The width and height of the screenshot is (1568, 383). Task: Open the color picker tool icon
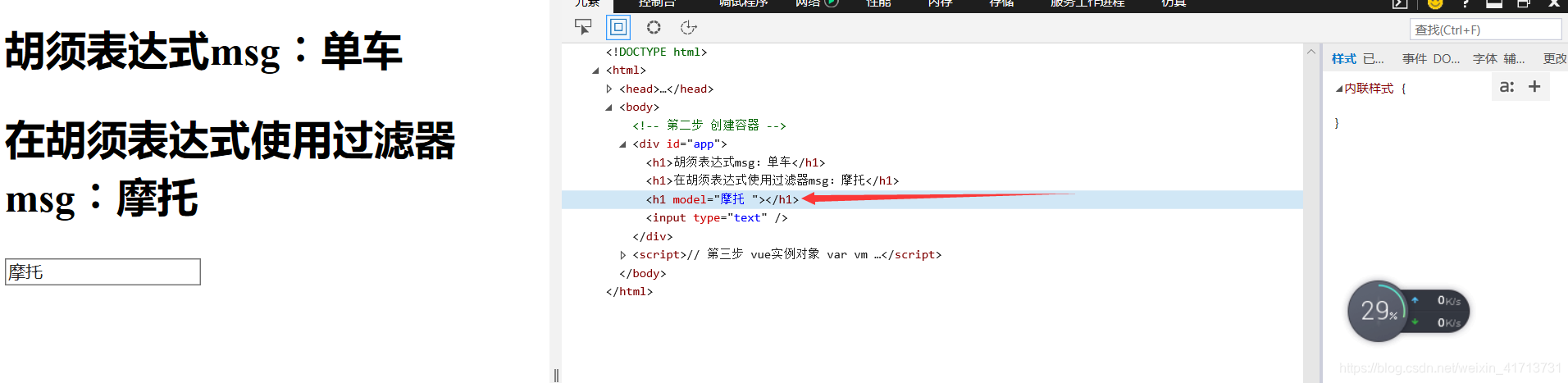[654, 27]
